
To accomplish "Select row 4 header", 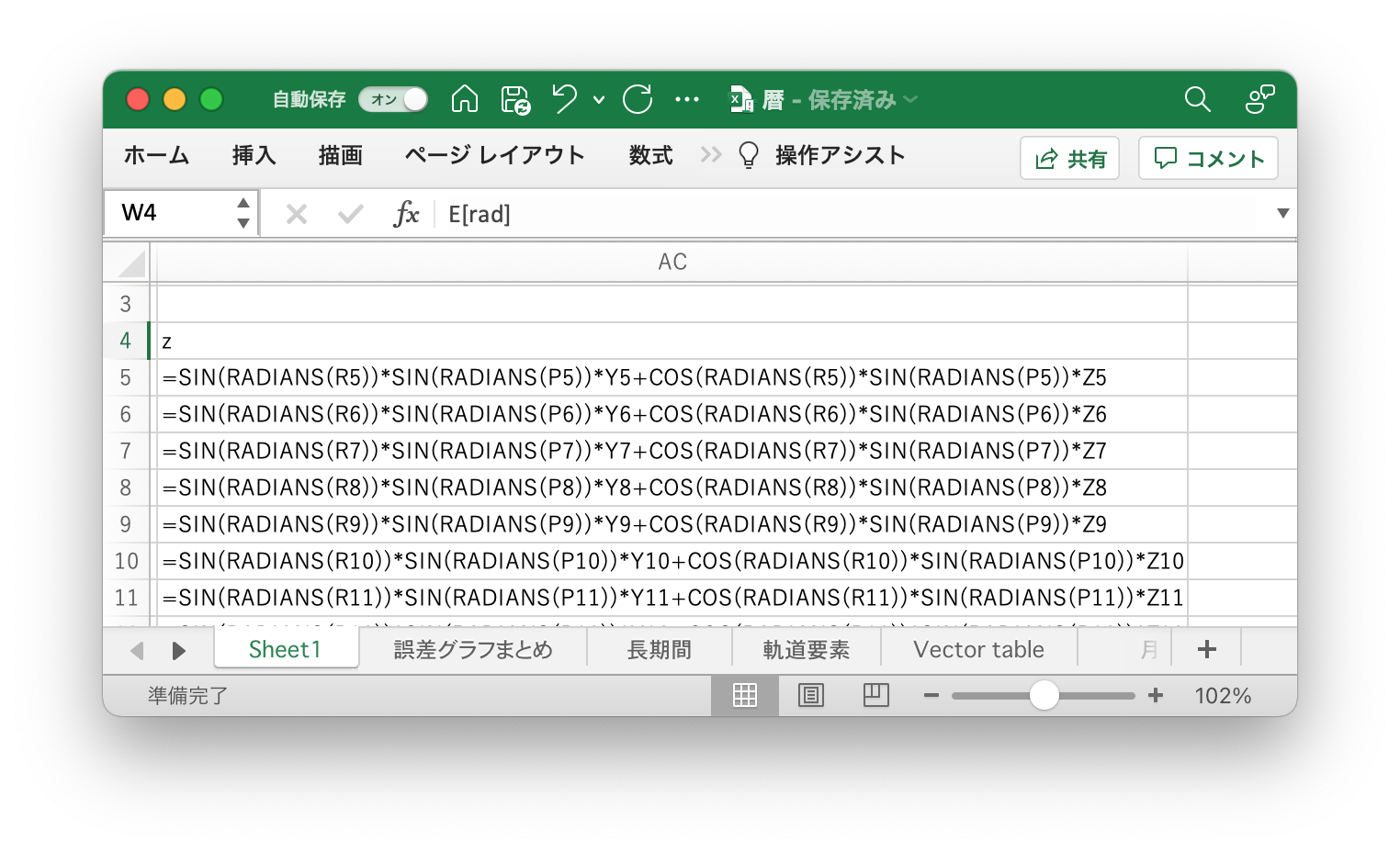I will tap(126, 341).
